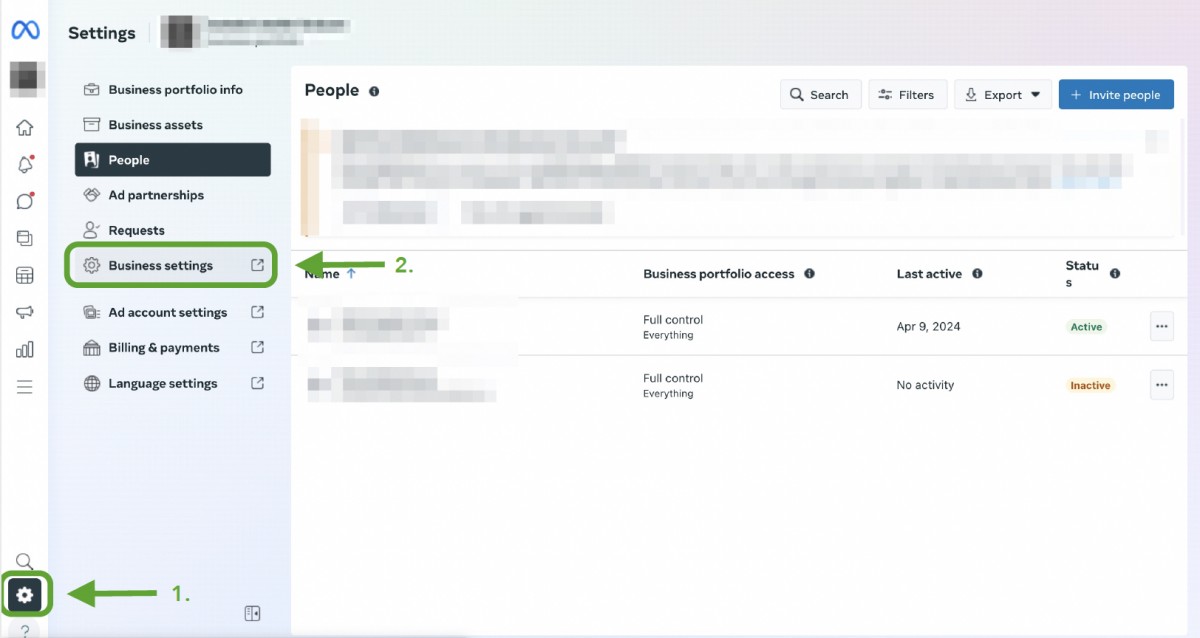The width and height of the screenshot is (1200, 638).
Task: Open more options for the Inactive user
Action: pyautogui.click(x=1161, y=385)
